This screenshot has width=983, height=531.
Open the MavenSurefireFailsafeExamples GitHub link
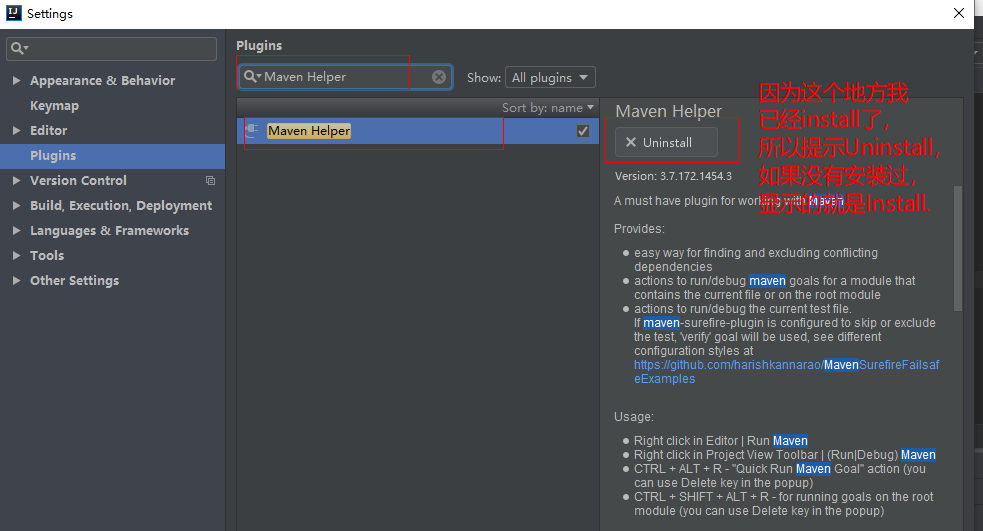click(x=786, y=365)
